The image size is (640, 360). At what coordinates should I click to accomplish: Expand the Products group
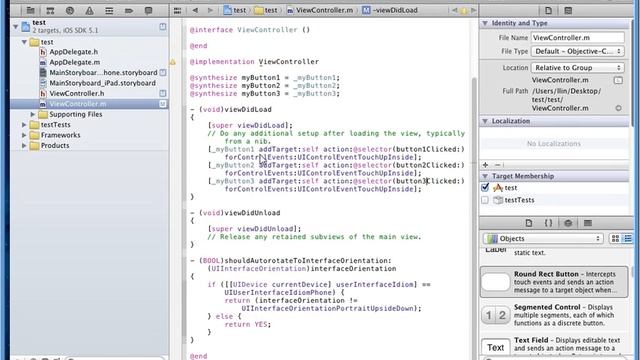click(24, 146)
